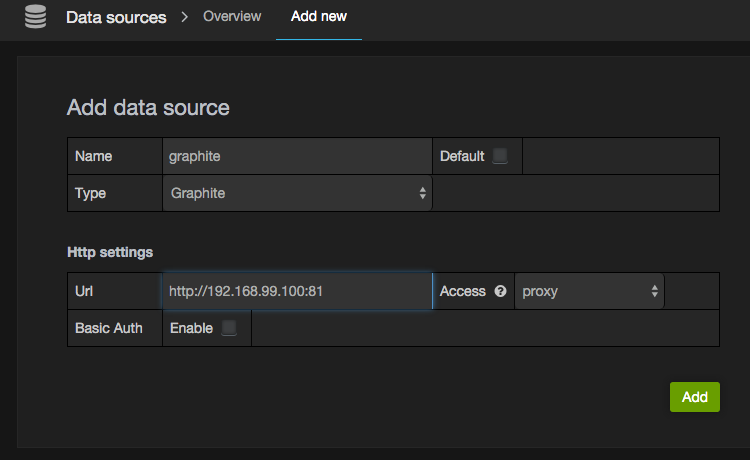Click the Default label text
This screenshot has width=750, height=460.
pos(462,156)
